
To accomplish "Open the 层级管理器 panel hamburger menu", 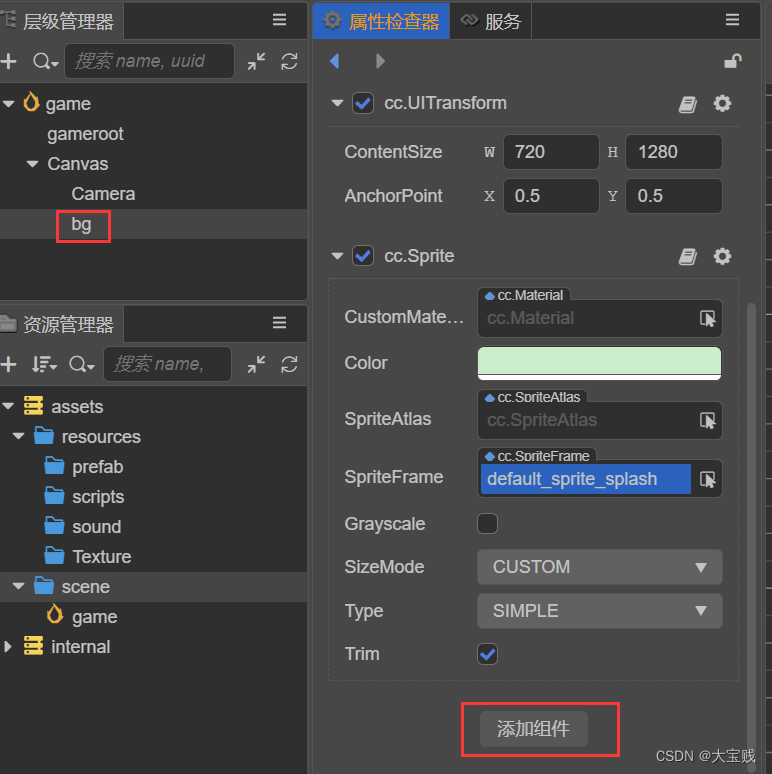I will [280, 20].
